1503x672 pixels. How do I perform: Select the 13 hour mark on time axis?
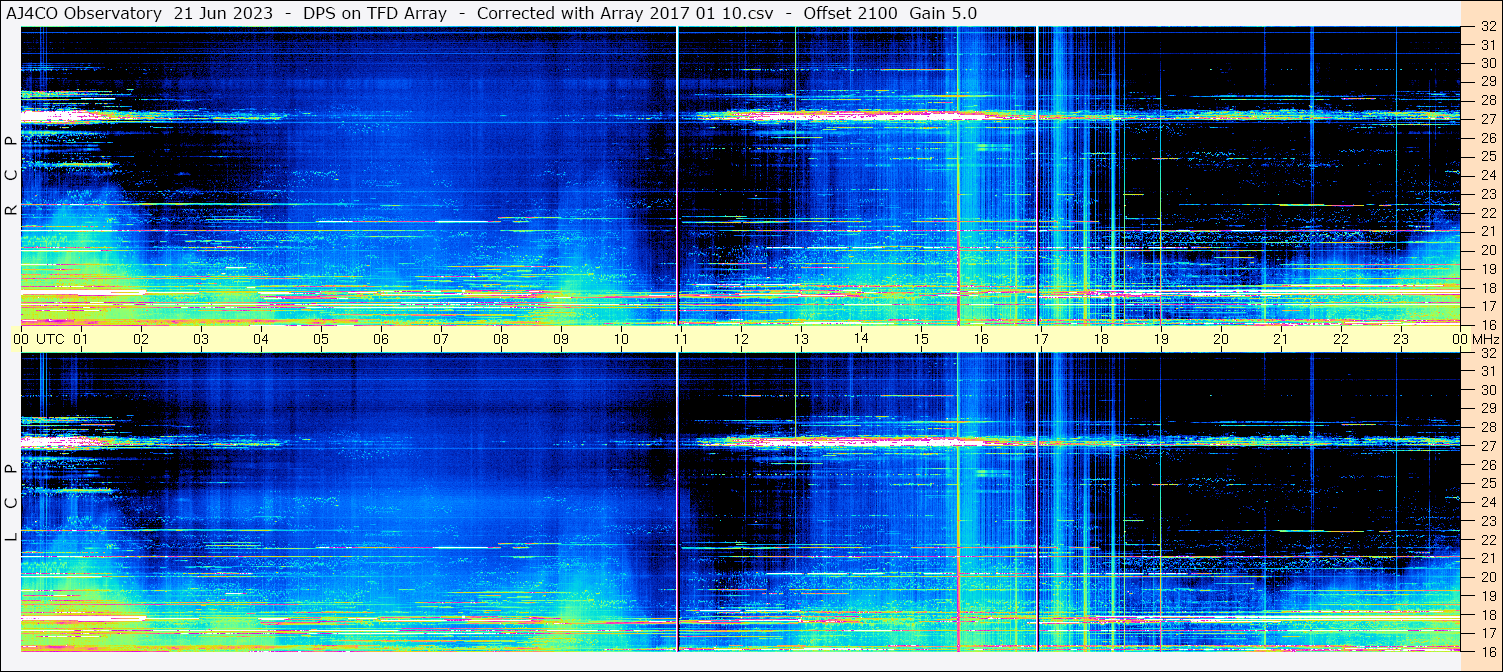[x=801, y=339]
